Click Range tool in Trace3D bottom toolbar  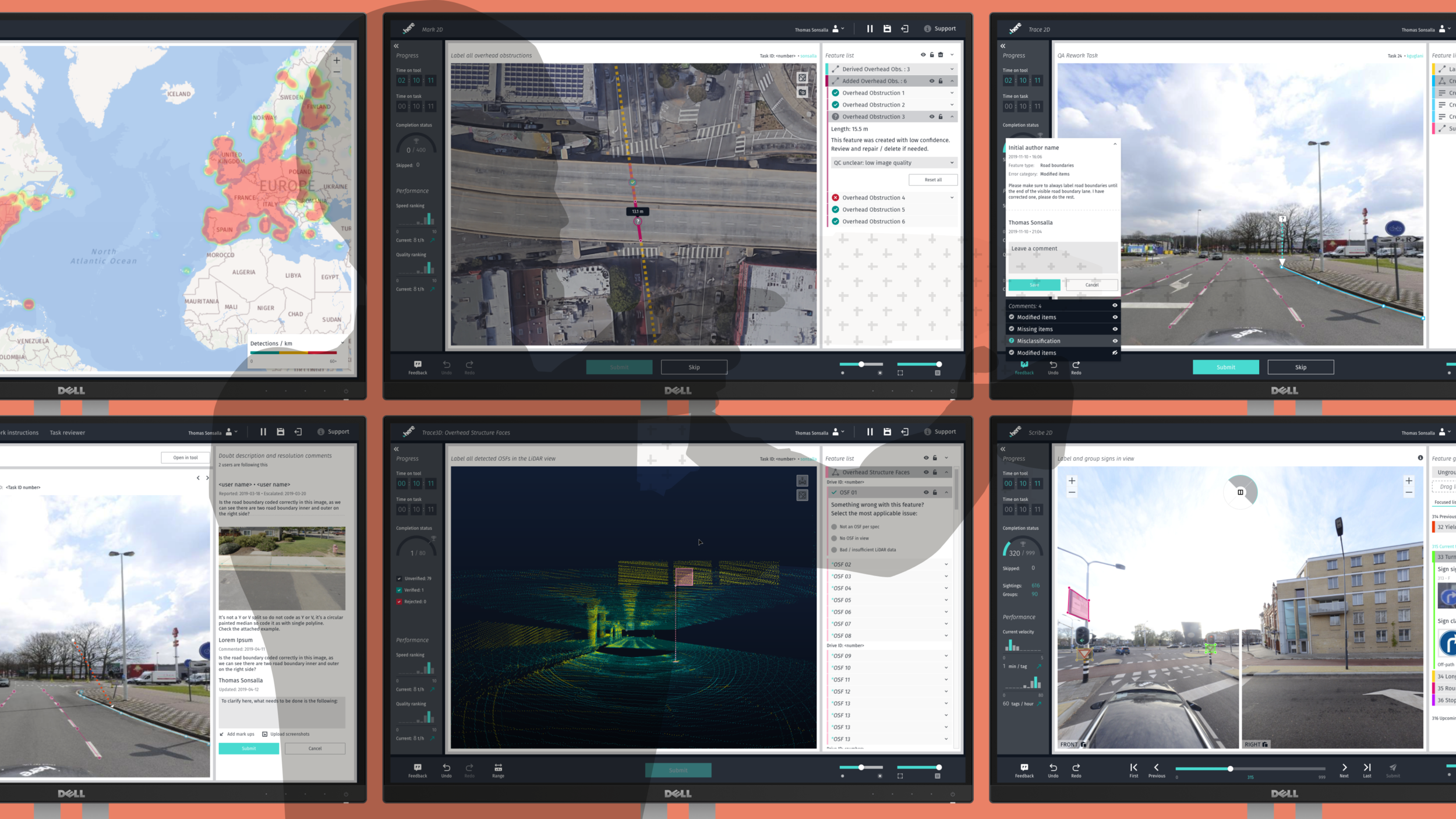[498, 770]
